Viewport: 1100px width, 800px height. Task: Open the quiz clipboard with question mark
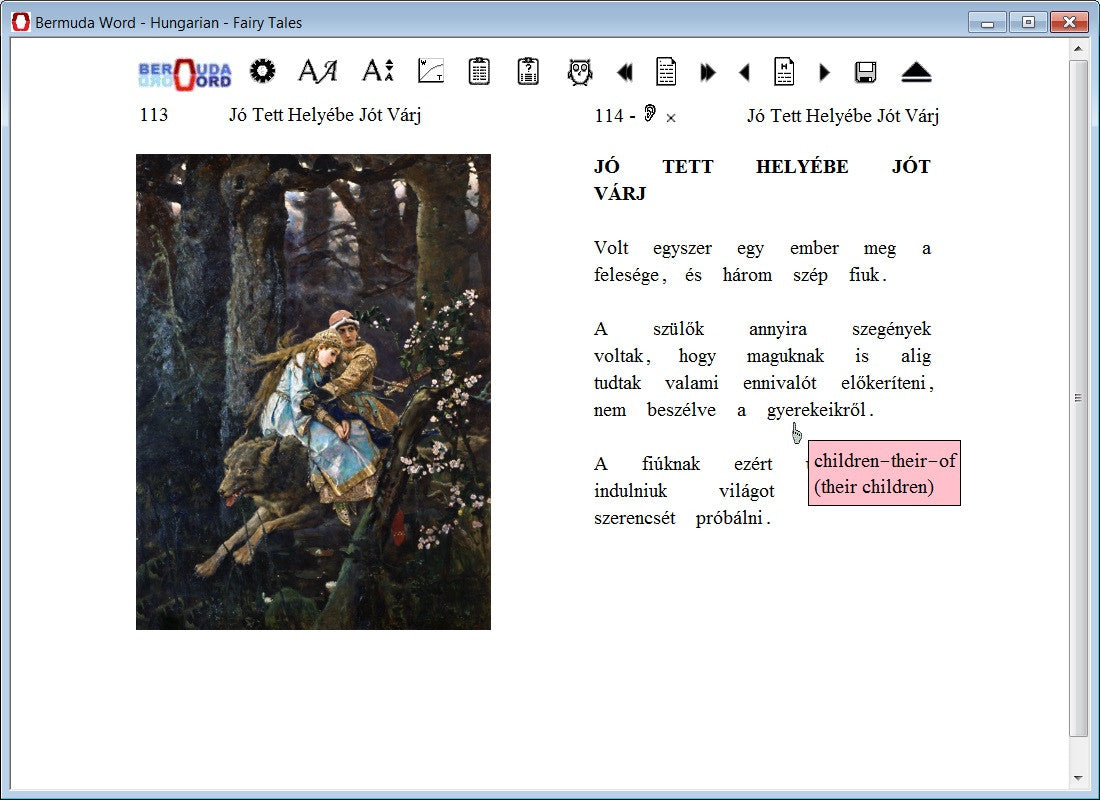point(528,71)
